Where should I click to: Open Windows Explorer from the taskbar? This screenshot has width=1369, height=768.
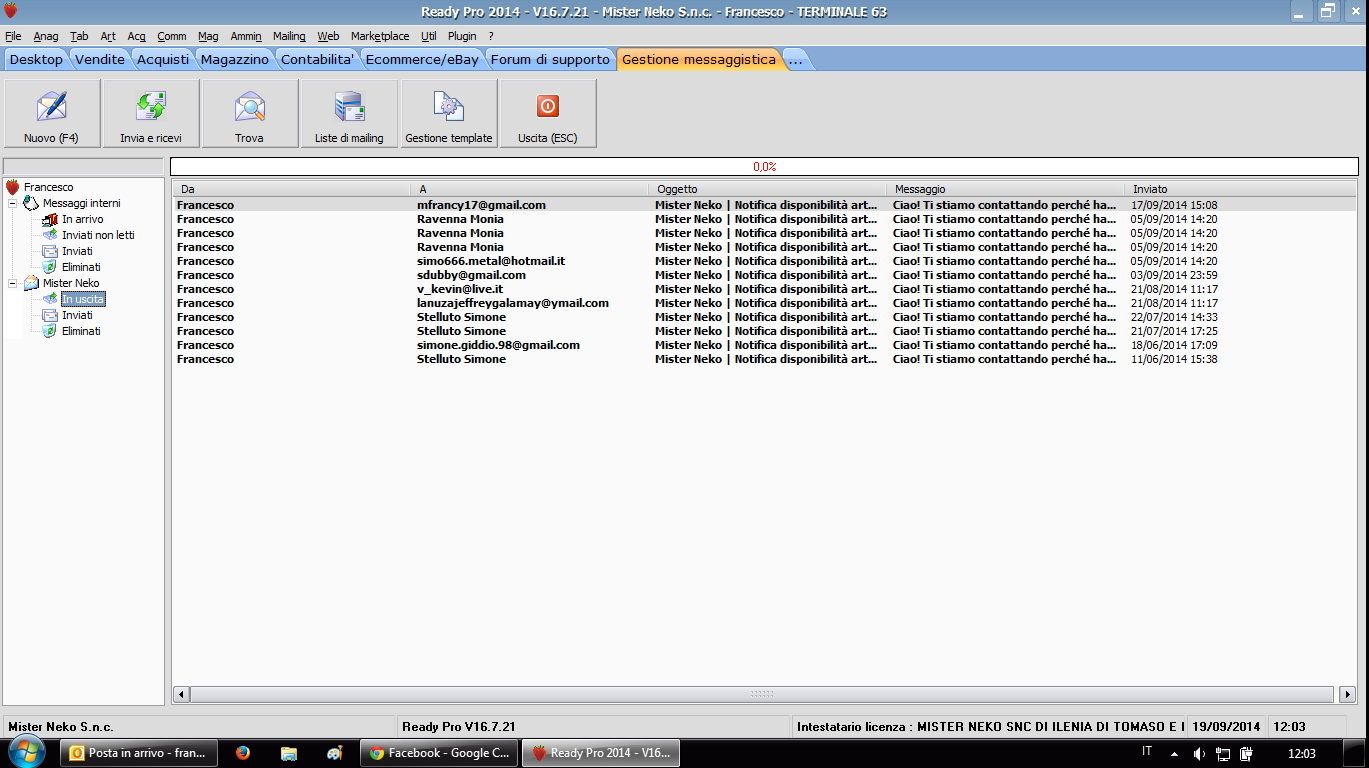click(x=289, y=753)
